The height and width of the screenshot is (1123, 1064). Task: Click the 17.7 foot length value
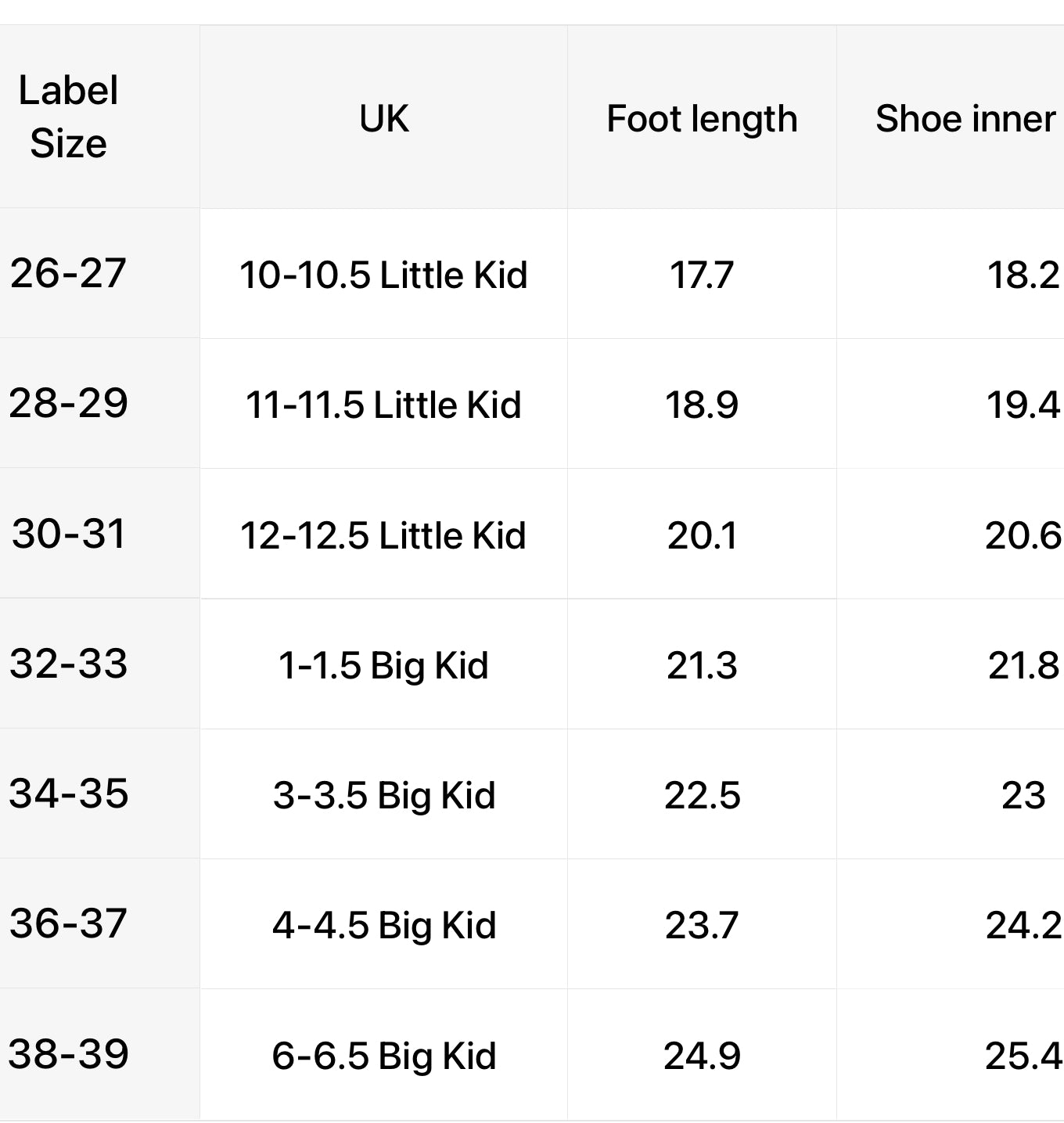[702, 275]
